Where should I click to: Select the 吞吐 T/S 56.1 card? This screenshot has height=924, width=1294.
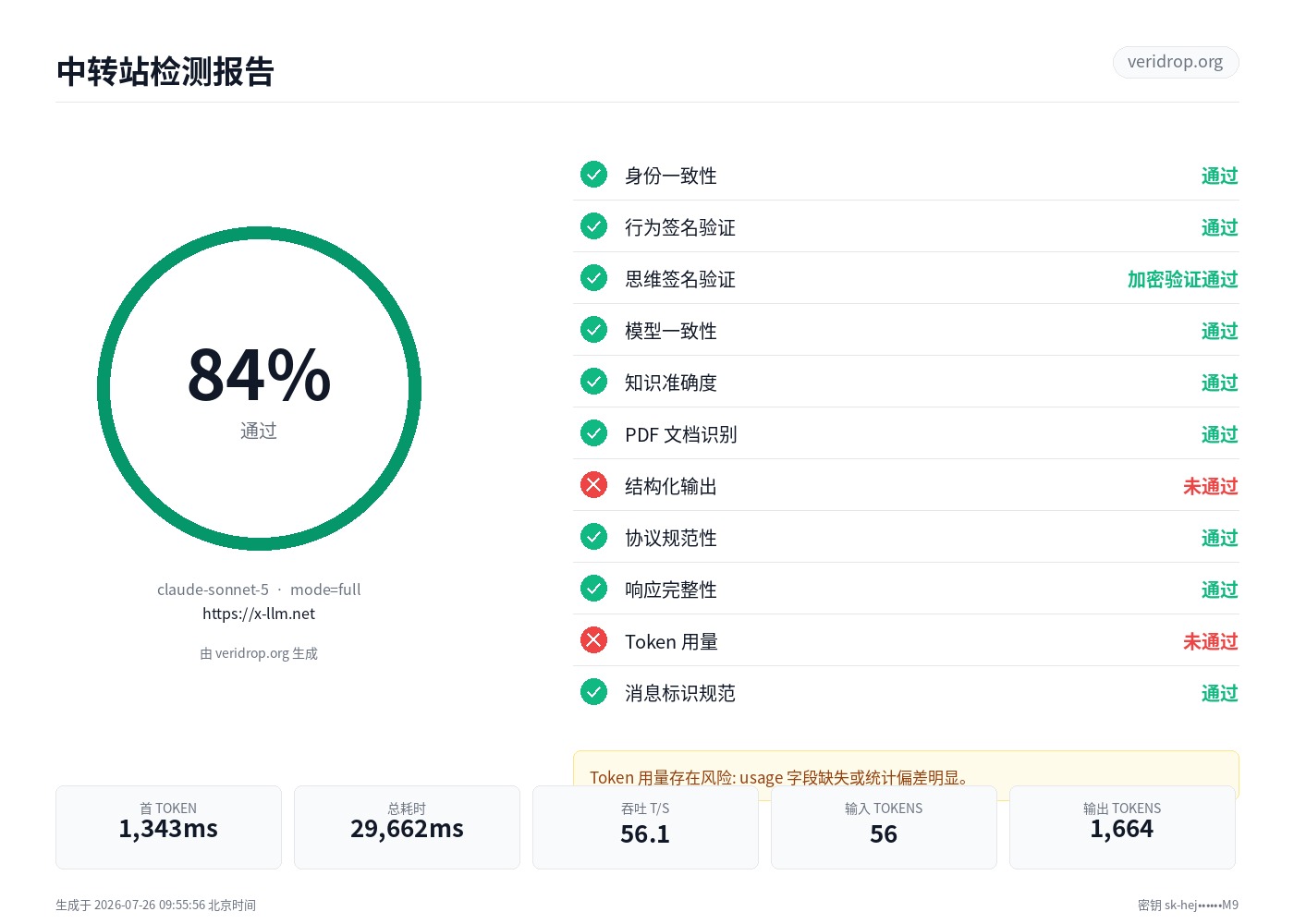[645, 827]
